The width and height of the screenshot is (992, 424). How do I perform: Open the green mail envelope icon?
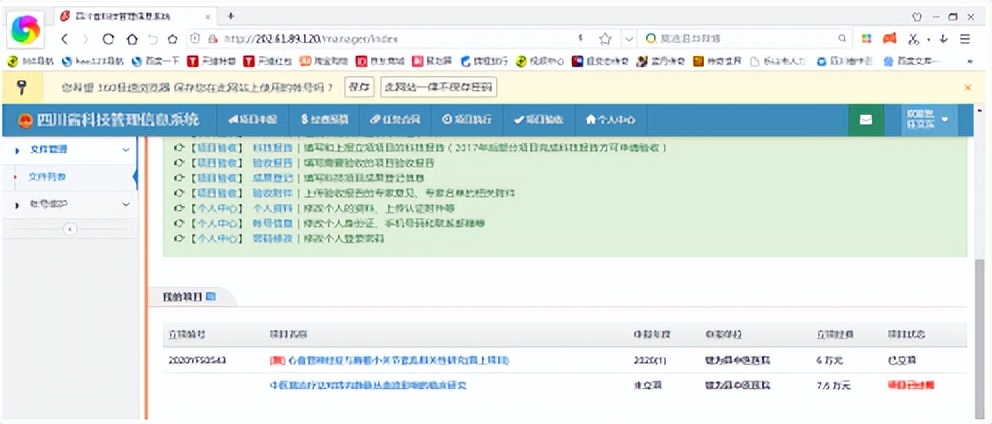coord(865,119)
